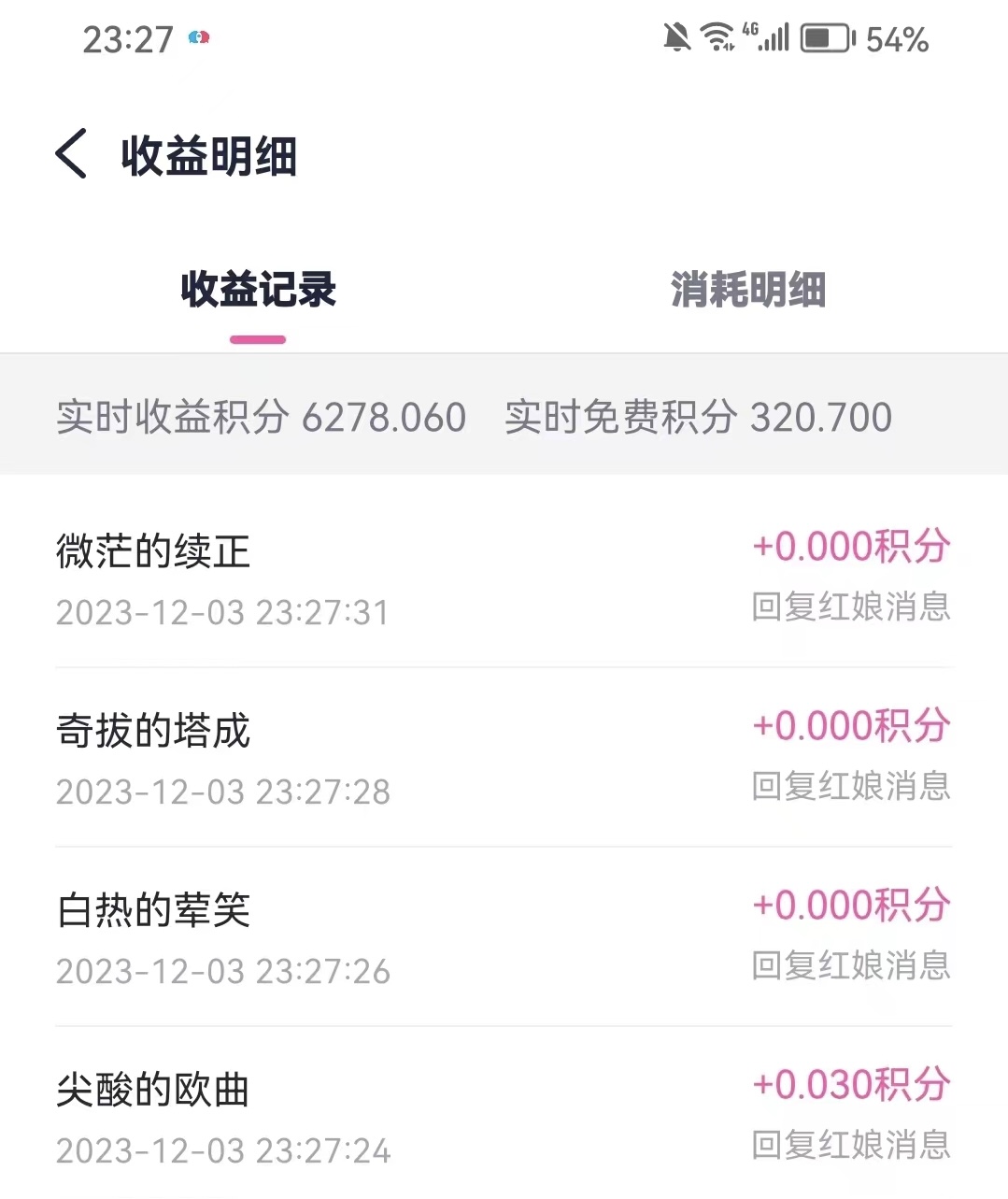
Task: Open the 微茫的续正 record entry
Action: [x=504, y=578]
